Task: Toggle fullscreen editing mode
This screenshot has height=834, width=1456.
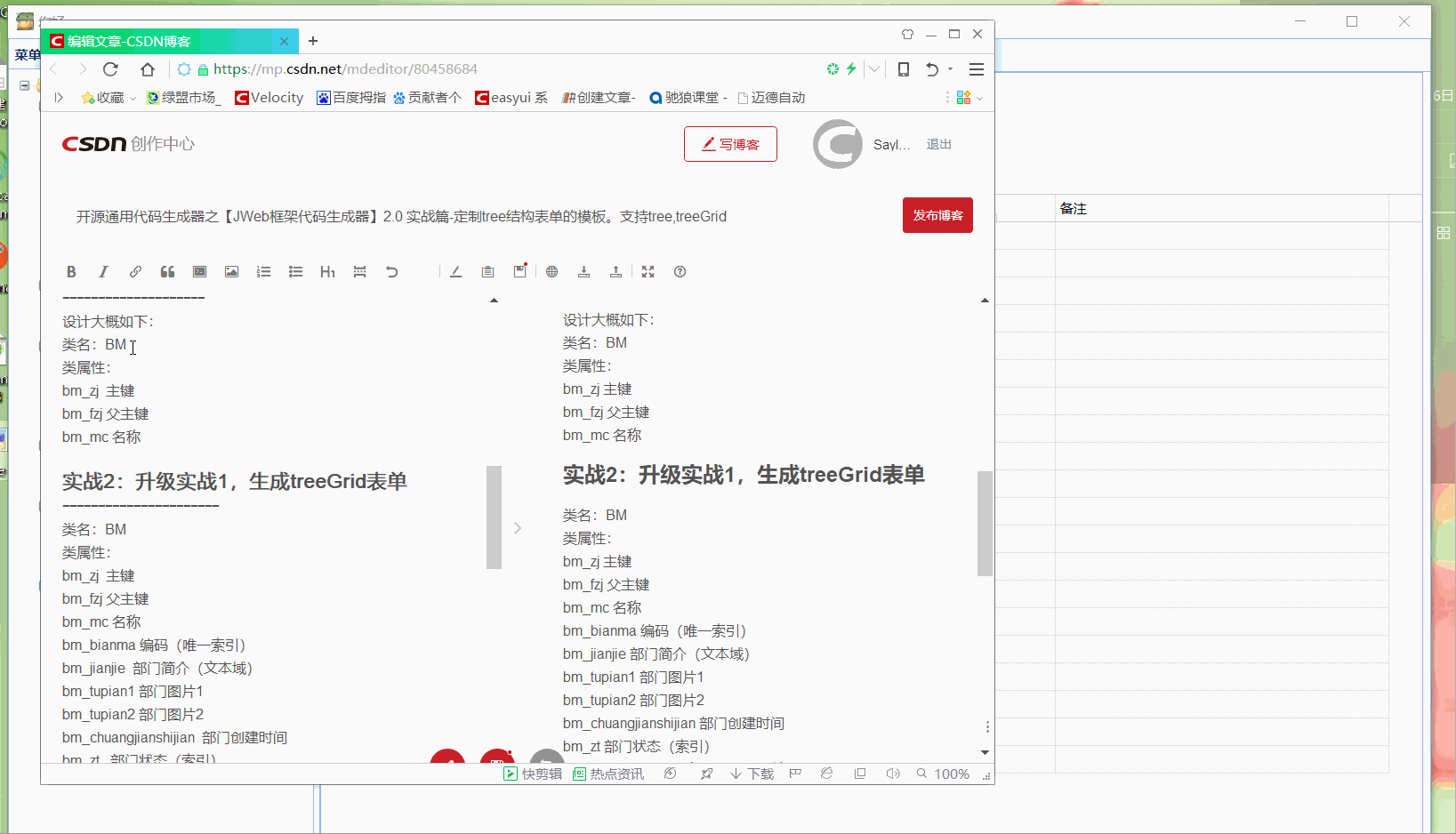Action: point(648,271)
